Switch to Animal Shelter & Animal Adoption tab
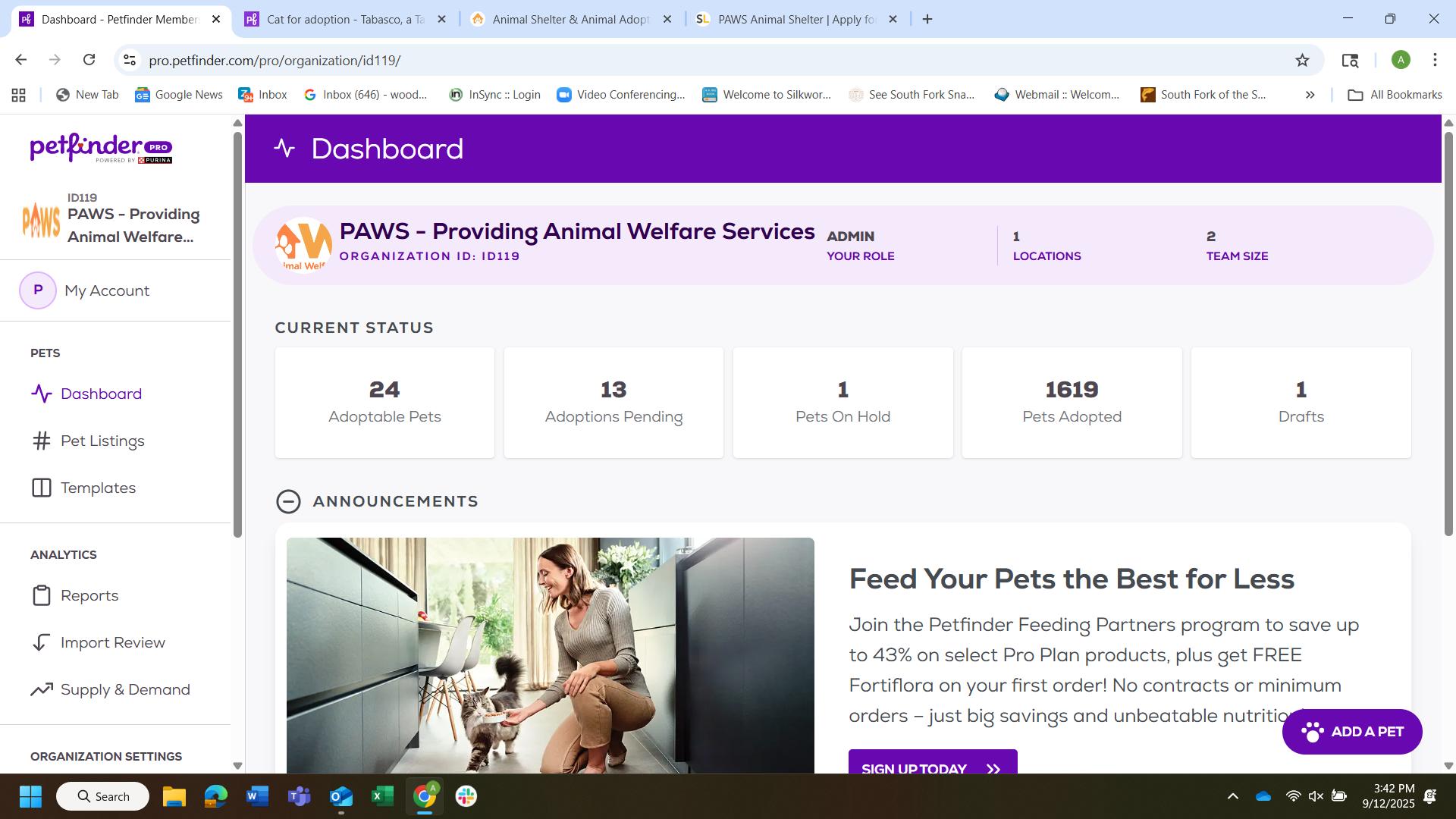 pyautogui.click(x=570, y=19)
